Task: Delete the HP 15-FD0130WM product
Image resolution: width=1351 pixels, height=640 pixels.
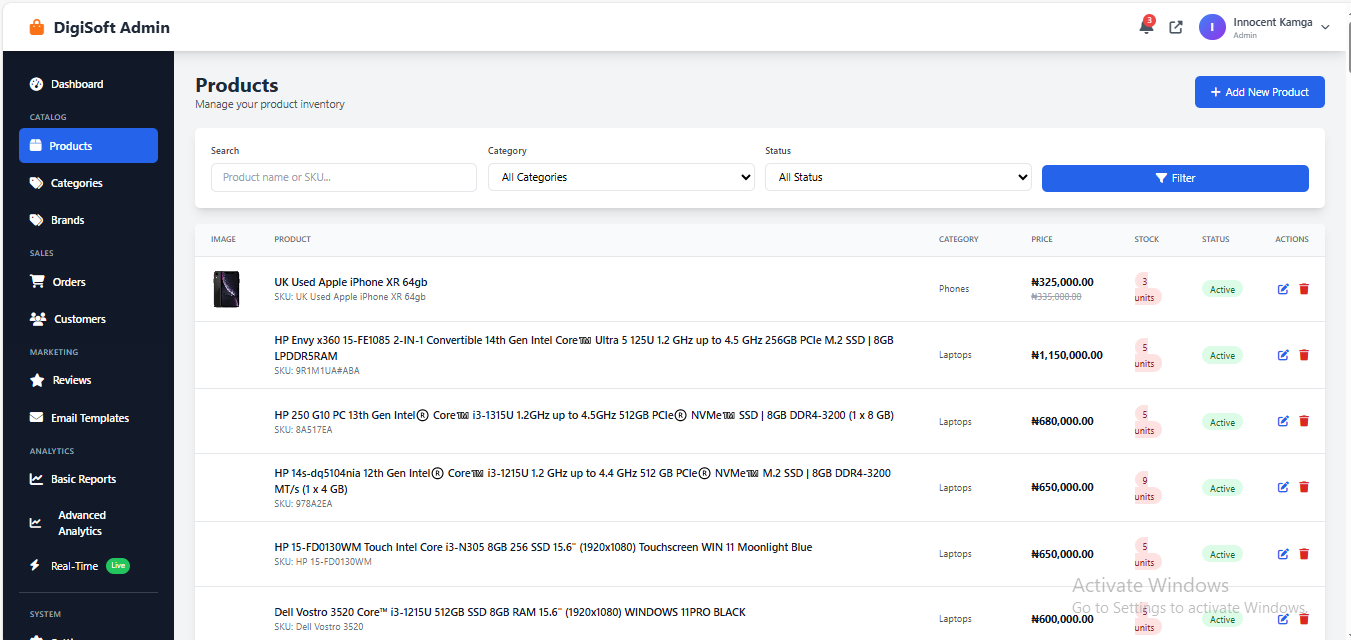Action: tap(1304, 554)
